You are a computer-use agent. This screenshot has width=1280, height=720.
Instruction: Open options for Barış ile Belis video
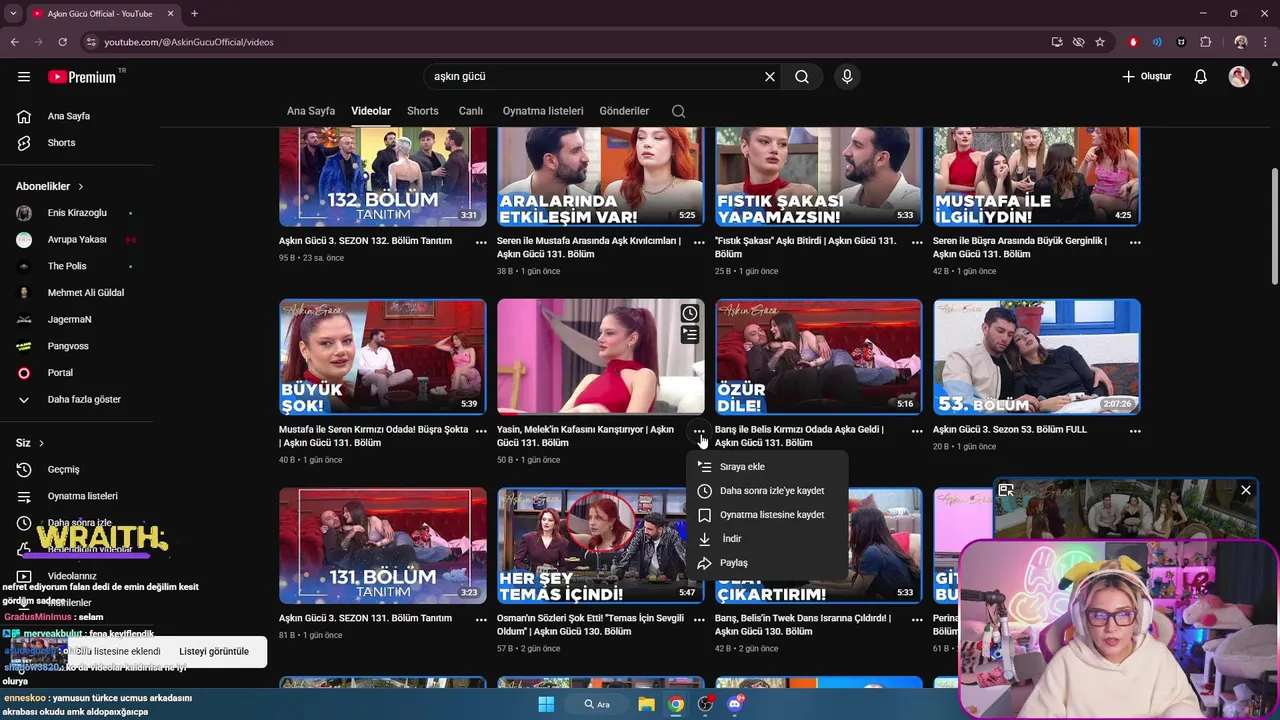[917, 431]
